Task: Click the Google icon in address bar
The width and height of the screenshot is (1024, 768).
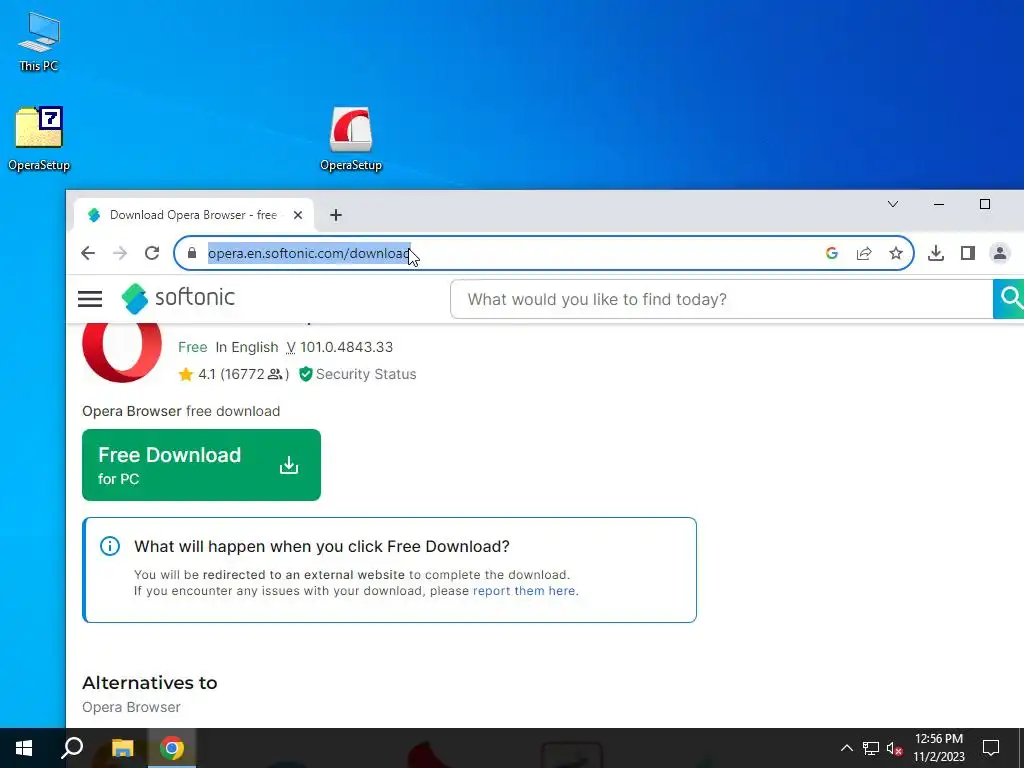Action: (832, 253)
